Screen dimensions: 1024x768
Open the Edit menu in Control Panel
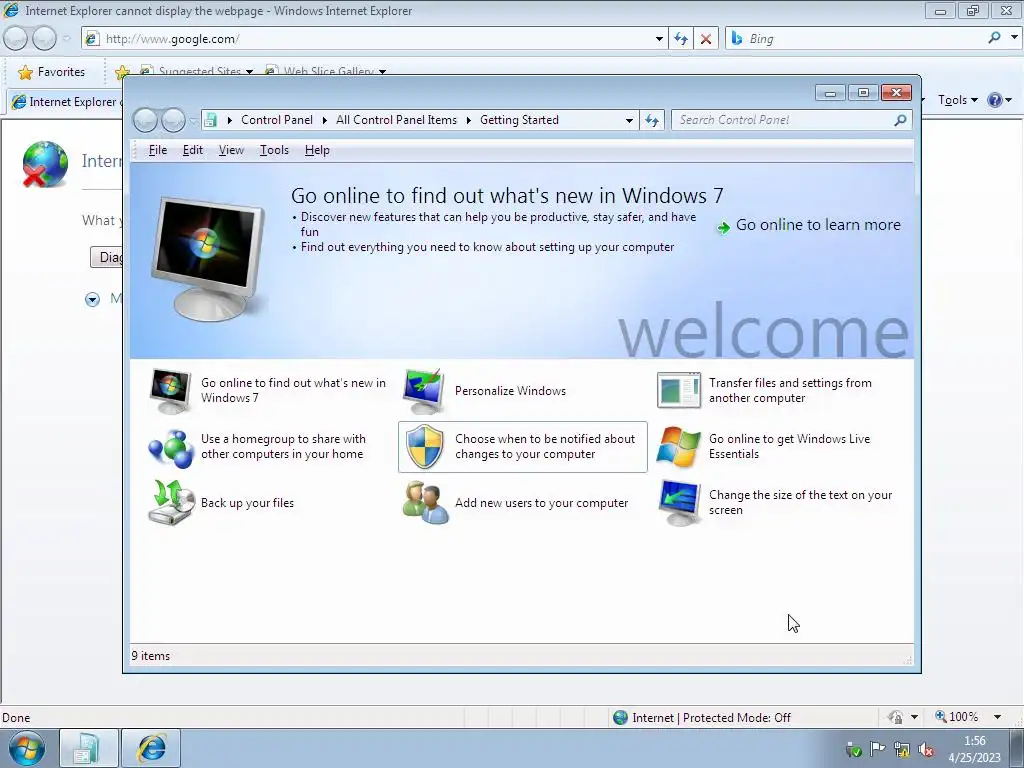click(193, 150)
